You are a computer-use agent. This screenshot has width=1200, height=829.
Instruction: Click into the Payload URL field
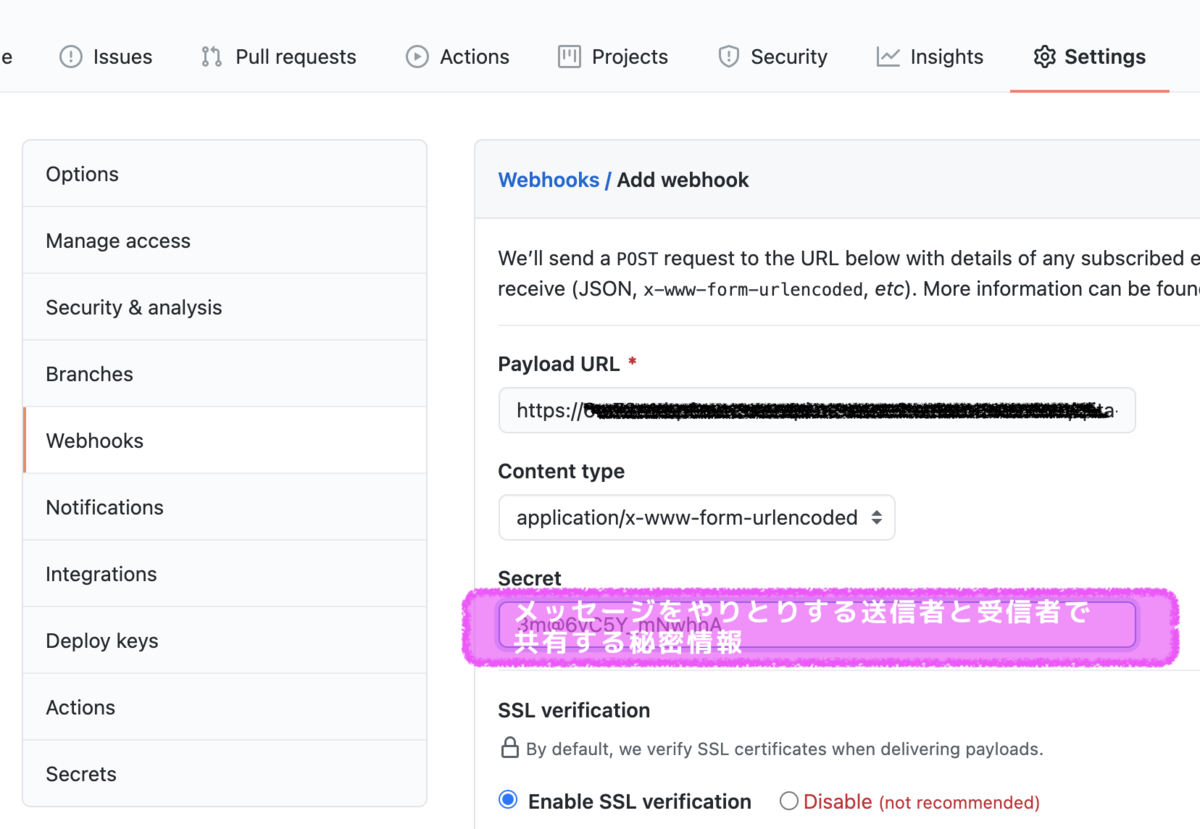pyautogui.click(x=817, y=410)
